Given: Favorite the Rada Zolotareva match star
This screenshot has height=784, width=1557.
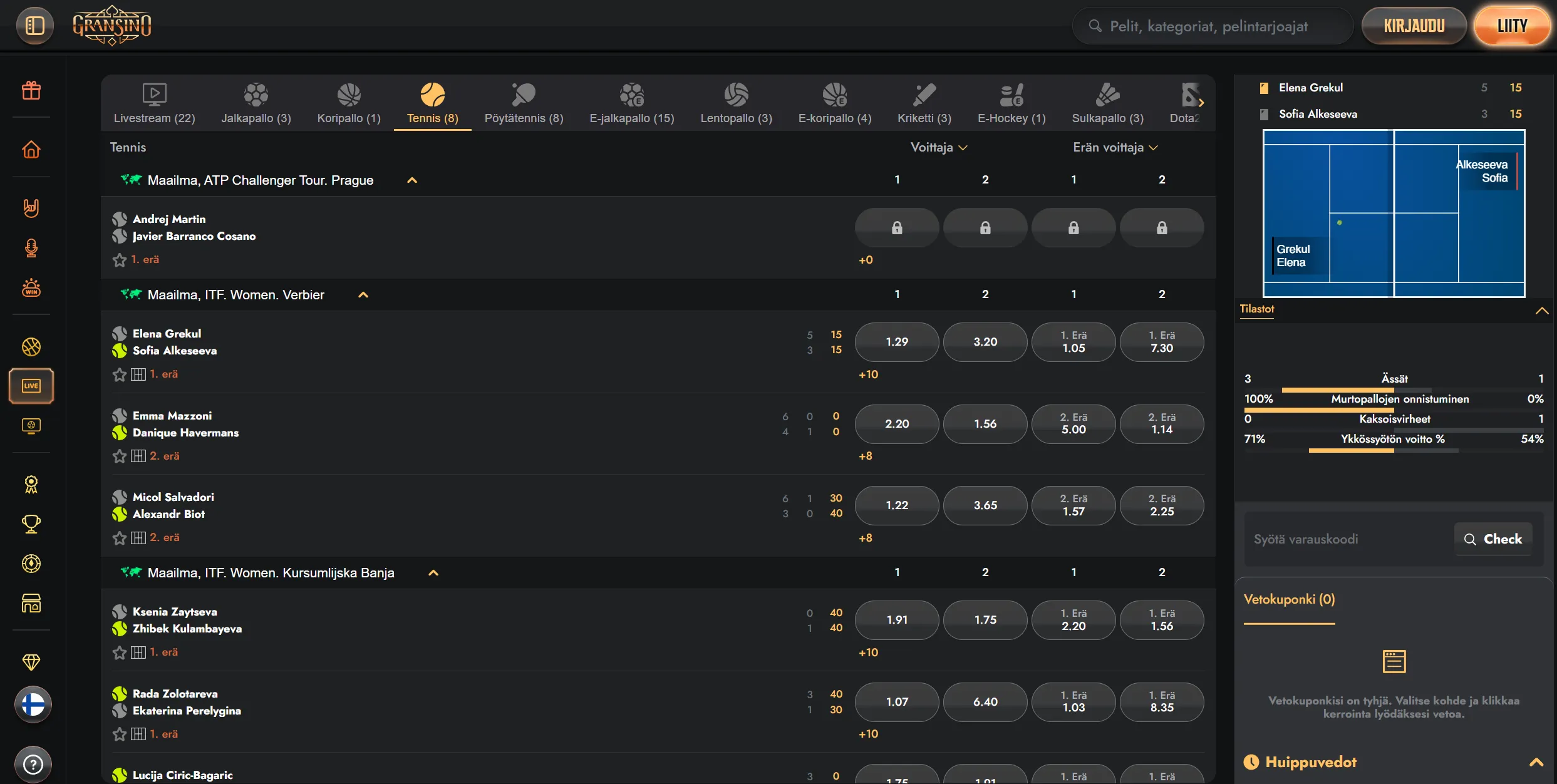Looking at the screenshot, I should (120, 734).
